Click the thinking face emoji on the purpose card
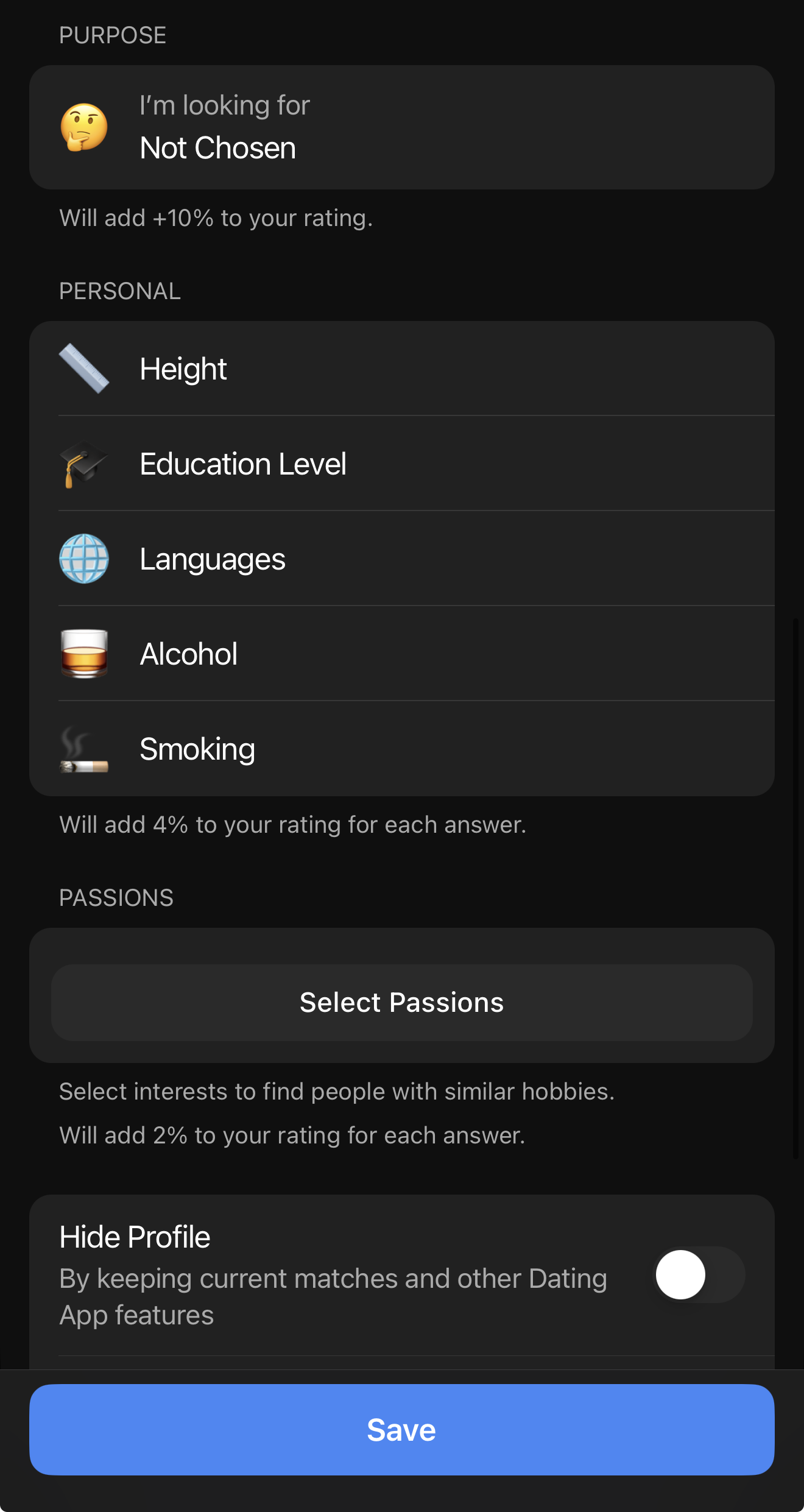Screen dimensions: 804x1512 (83, 127)
